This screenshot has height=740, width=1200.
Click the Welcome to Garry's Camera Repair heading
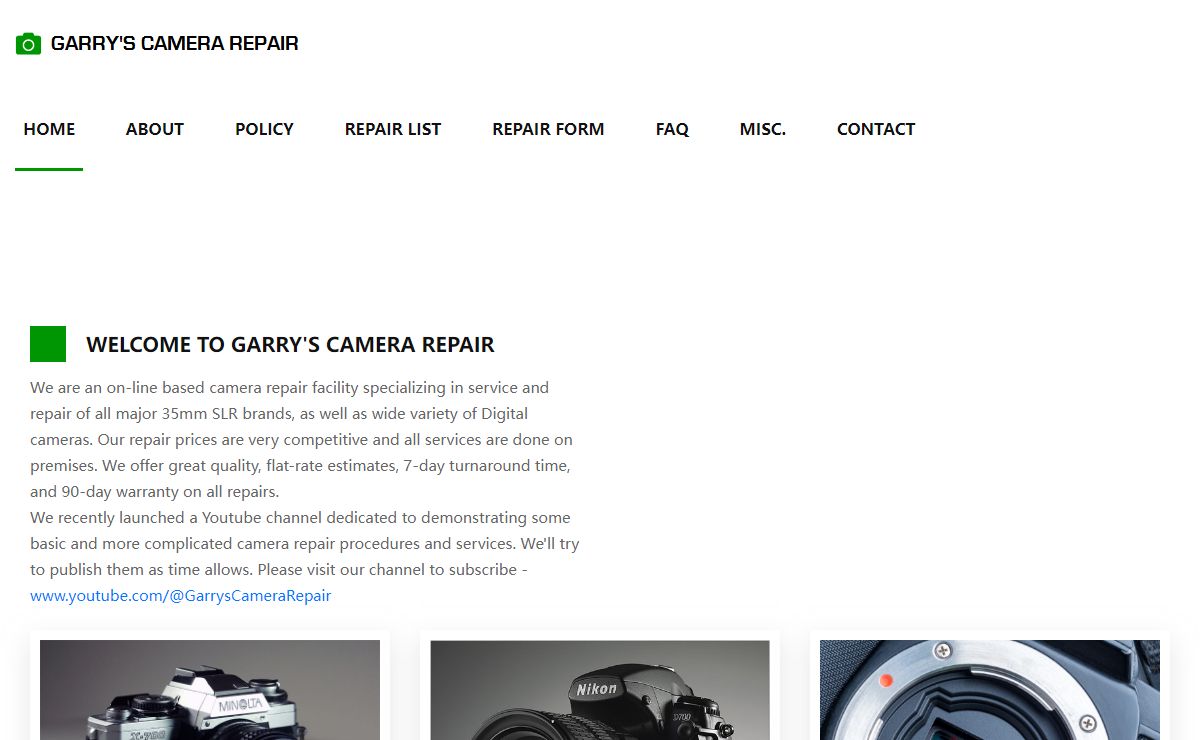tap(290, 345)
